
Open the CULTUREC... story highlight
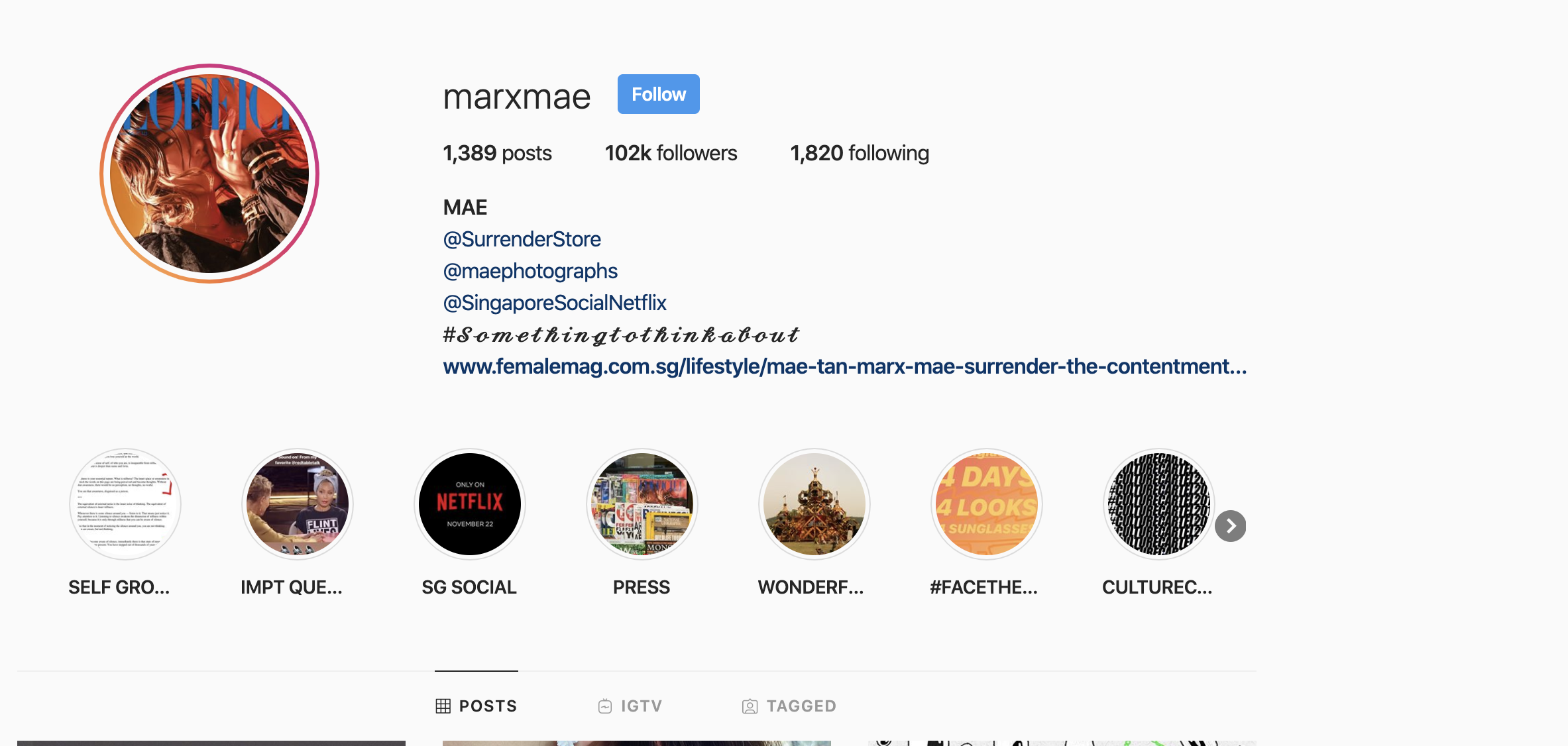pyautogui.click(x=1159, y=504)
